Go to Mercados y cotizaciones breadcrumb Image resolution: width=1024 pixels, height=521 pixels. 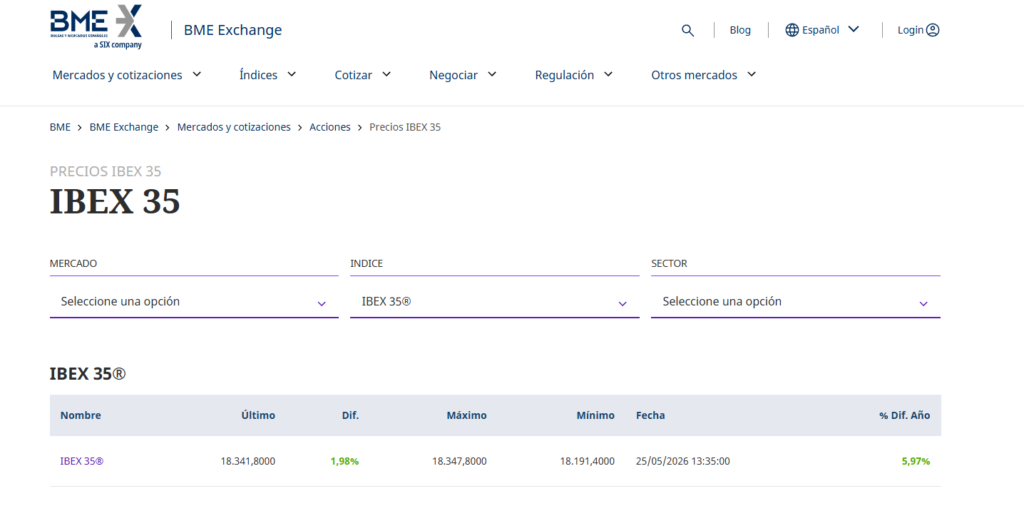tap(234, 127)
